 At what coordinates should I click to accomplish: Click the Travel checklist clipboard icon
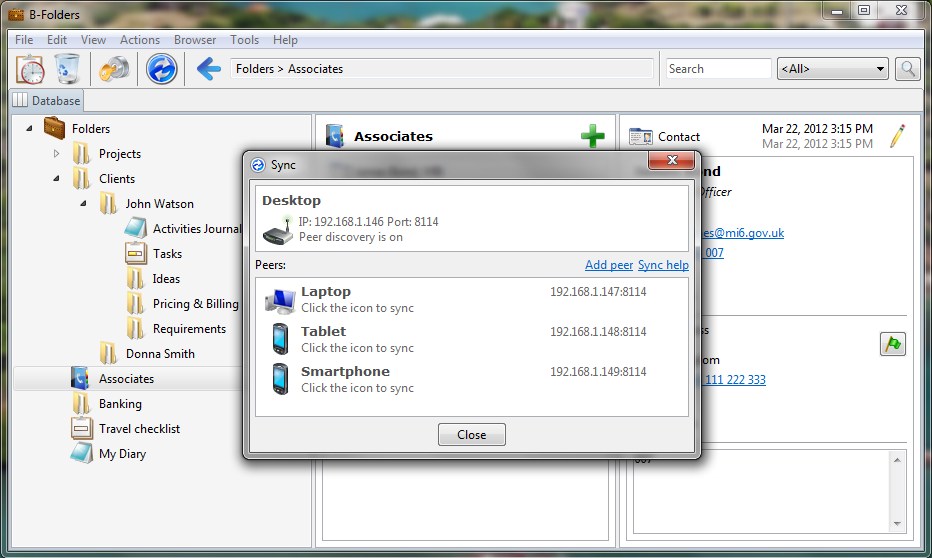point(81,428)
